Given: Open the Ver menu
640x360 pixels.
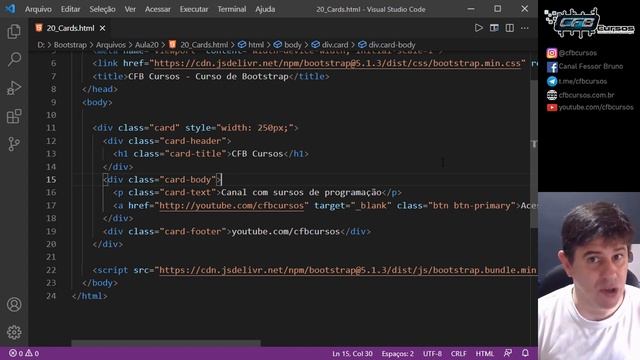Looking at the screenshot, I should [x=130, y=9].
